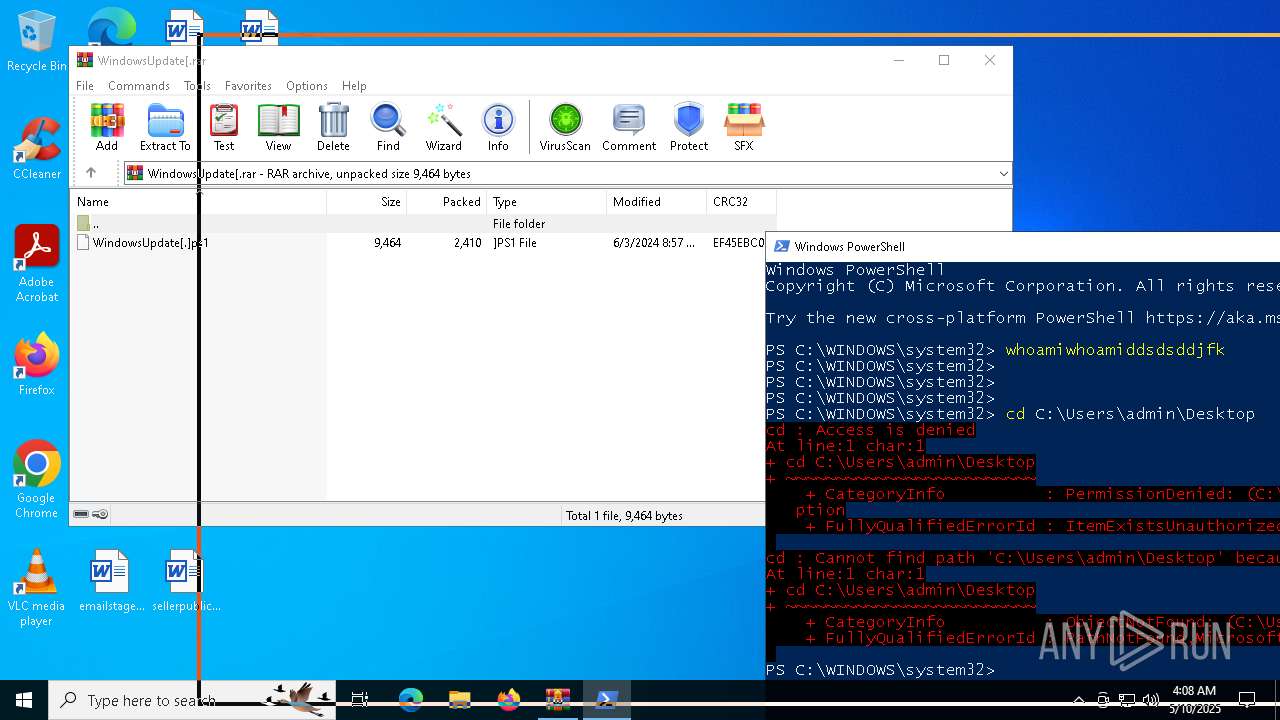The image size is (1280, 720).
Task: Select the WindowsUpdate[.]ps1 file row
Action: coord(422,243)
